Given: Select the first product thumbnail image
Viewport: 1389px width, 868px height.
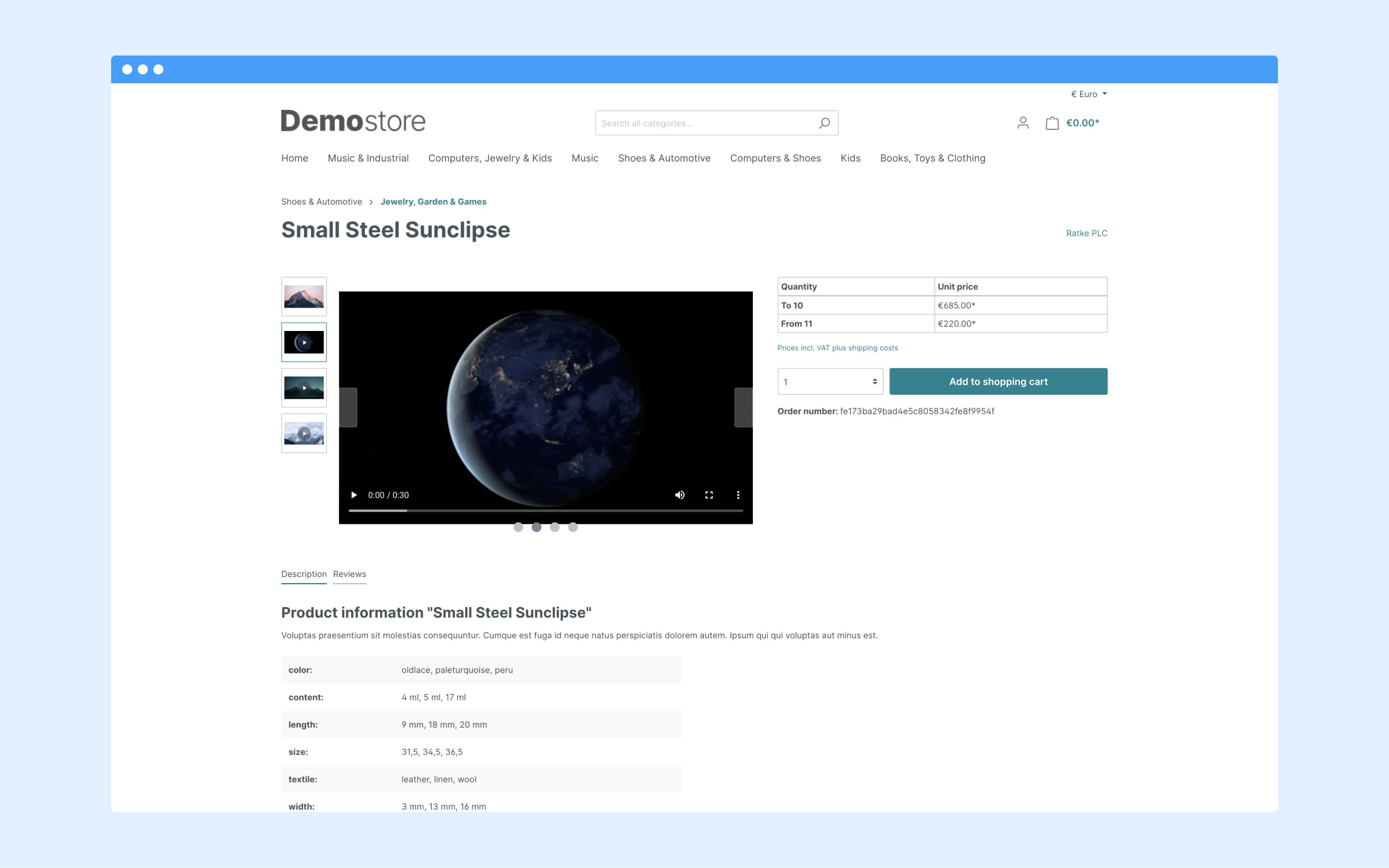Looking at the screenshot, I should [303, 296].
